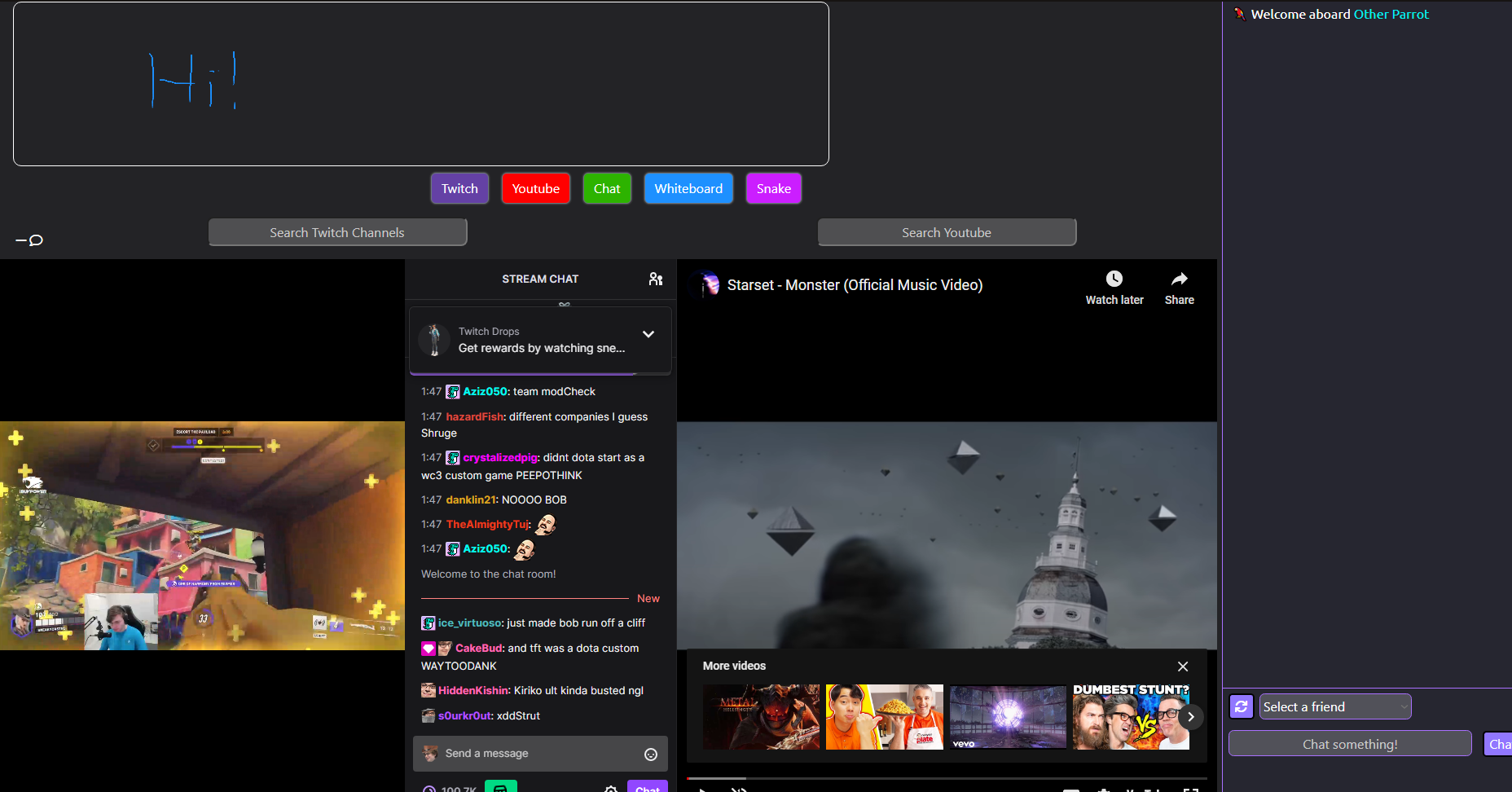
Task: Click crystalizedpig's chat badge icon
Action: point(453,458)
